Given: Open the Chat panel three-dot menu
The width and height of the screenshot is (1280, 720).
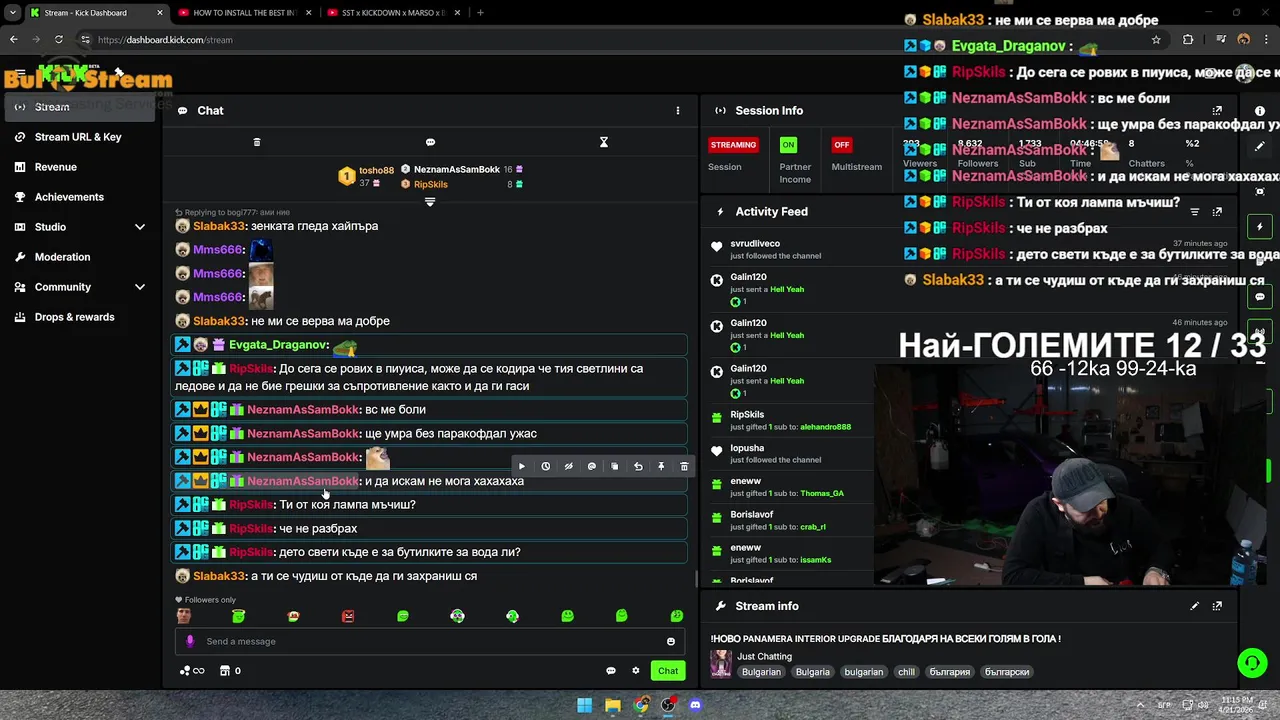Looking at the screenshot, I should tap(677, 111).
